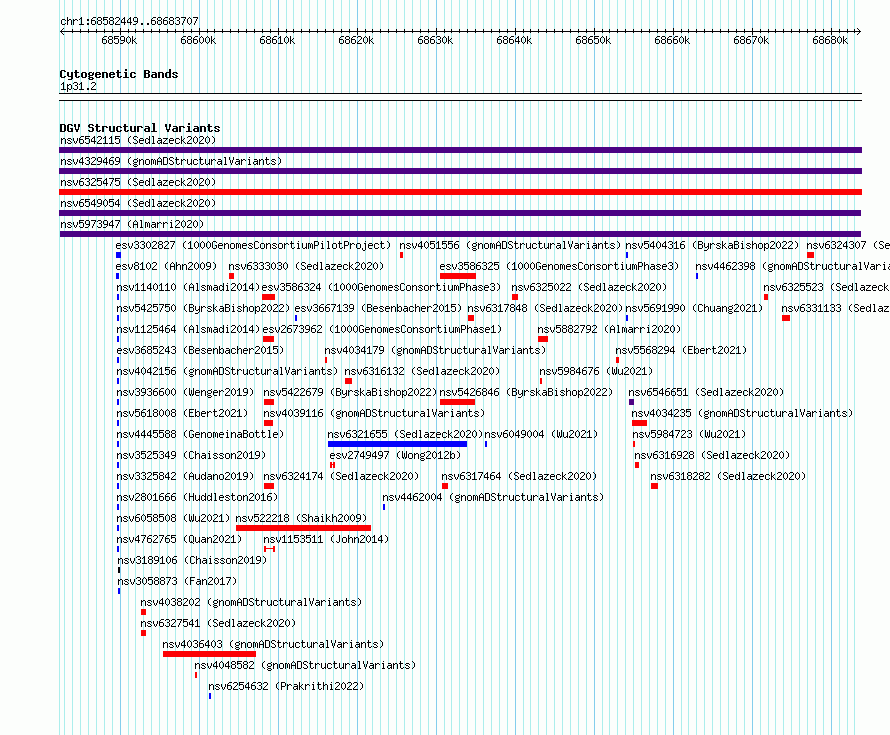Image resolution: width=890 pixels, height=735 pixels.
Task: Click the nsv6542115 (Sedlazeck2020) variant label
Action: (138, 140)
